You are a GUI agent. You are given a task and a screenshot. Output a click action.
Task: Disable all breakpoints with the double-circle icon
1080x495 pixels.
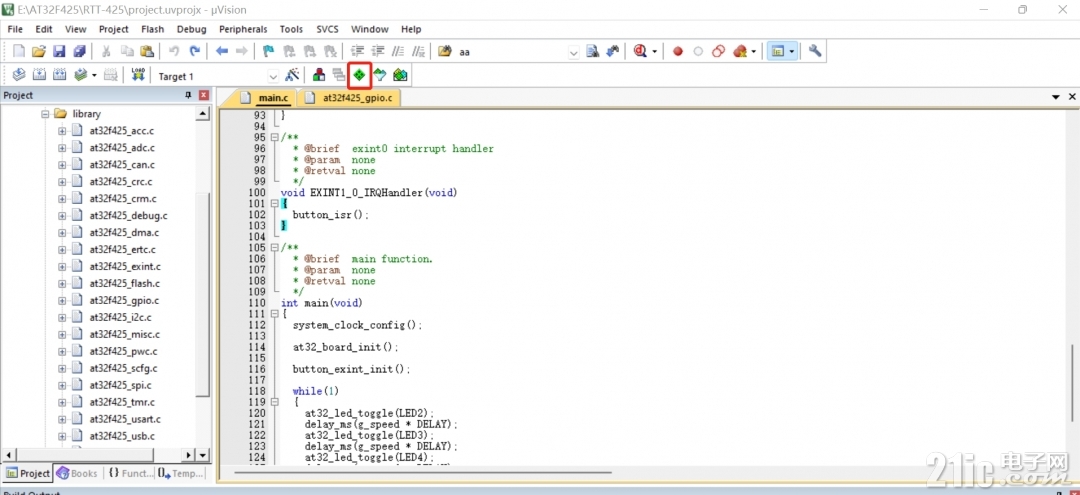pyautogui.click(x=718, y=51)
